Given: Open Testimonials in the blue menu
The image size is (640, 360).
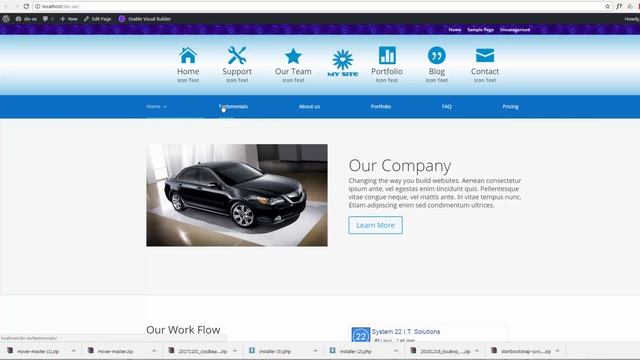Looking at the screenshot, I should [x=233, y=107].
